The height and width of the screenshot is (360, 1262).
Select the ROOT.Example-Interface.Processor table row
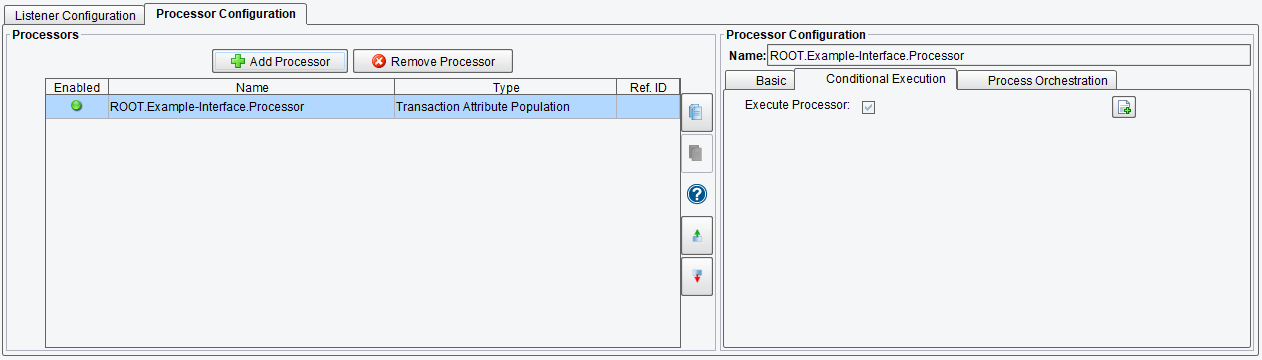pos(362,106)
